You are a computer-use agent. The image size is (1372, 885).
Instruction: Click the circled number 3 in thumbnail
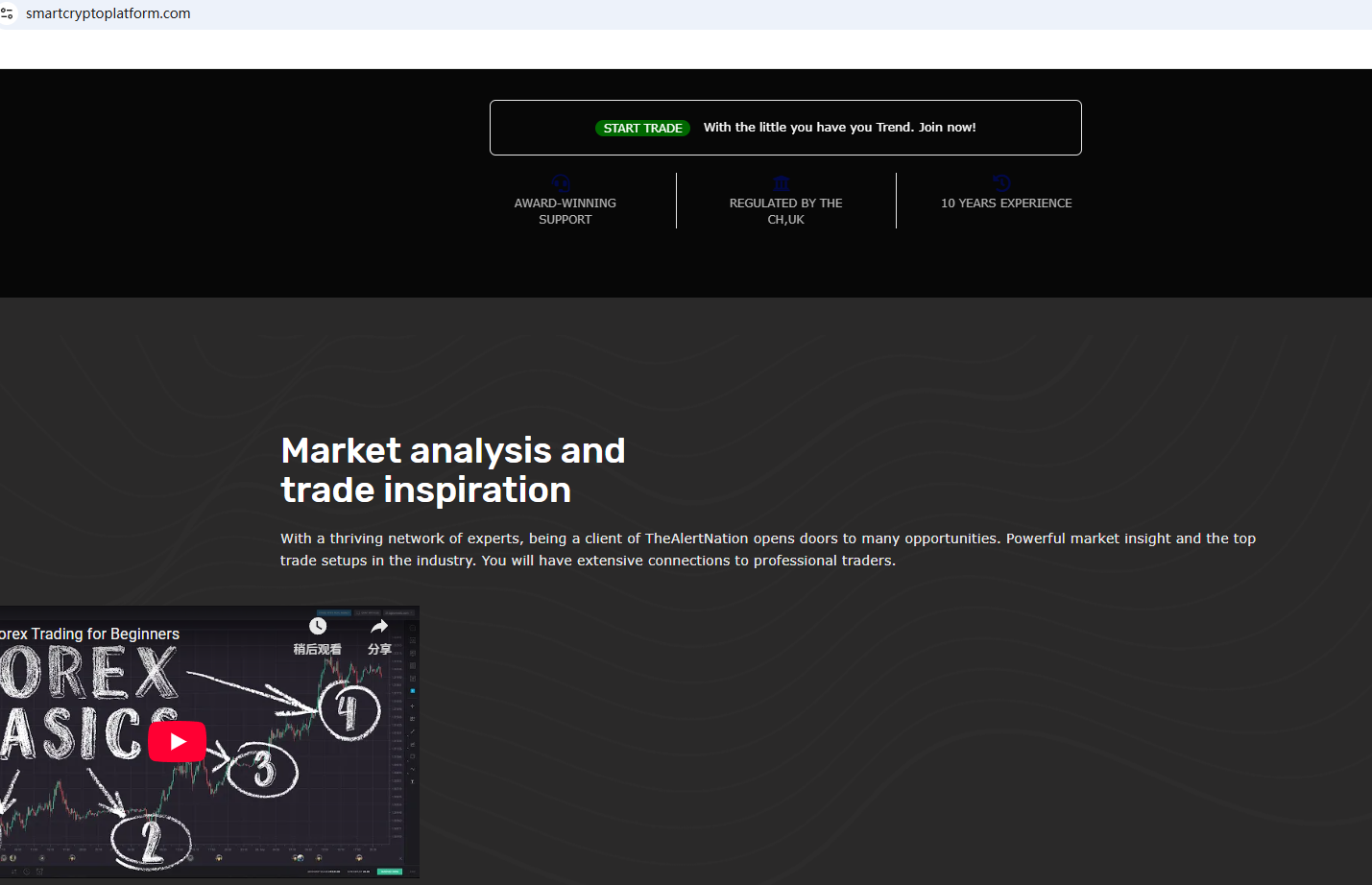264,770
